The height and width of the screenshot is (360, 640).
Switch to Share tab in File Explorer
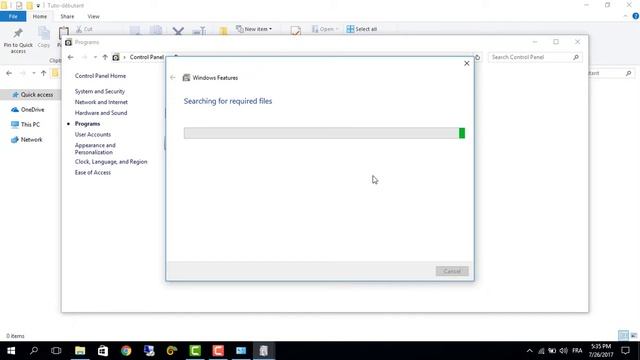(67, 17)
